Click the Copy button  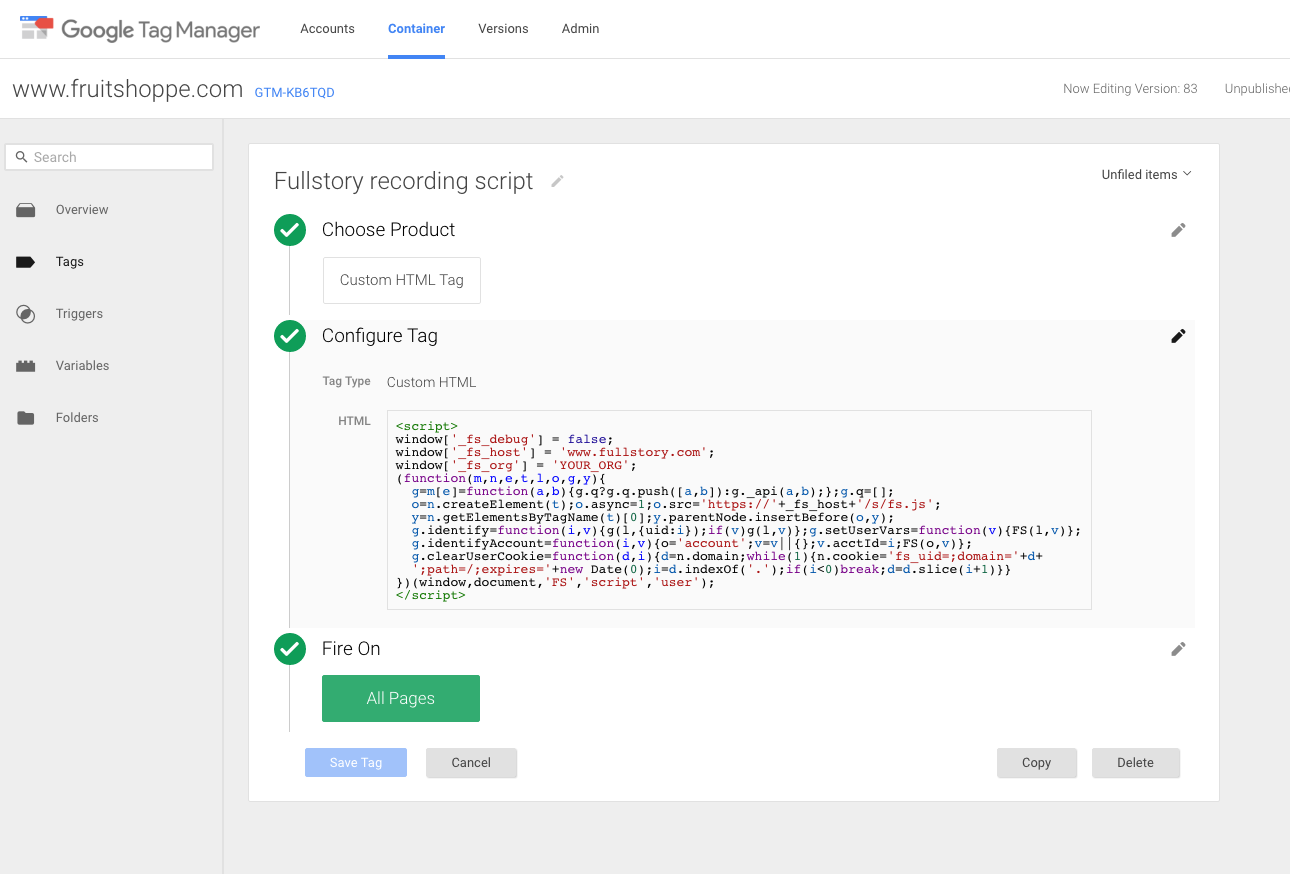1036,763
